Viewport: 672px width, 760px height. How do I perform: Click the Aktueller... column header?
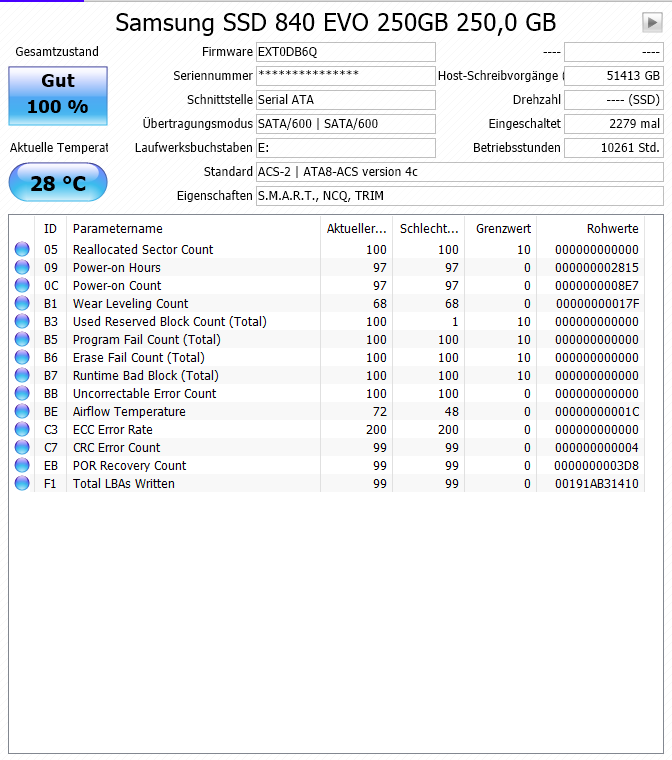[356, 228]
